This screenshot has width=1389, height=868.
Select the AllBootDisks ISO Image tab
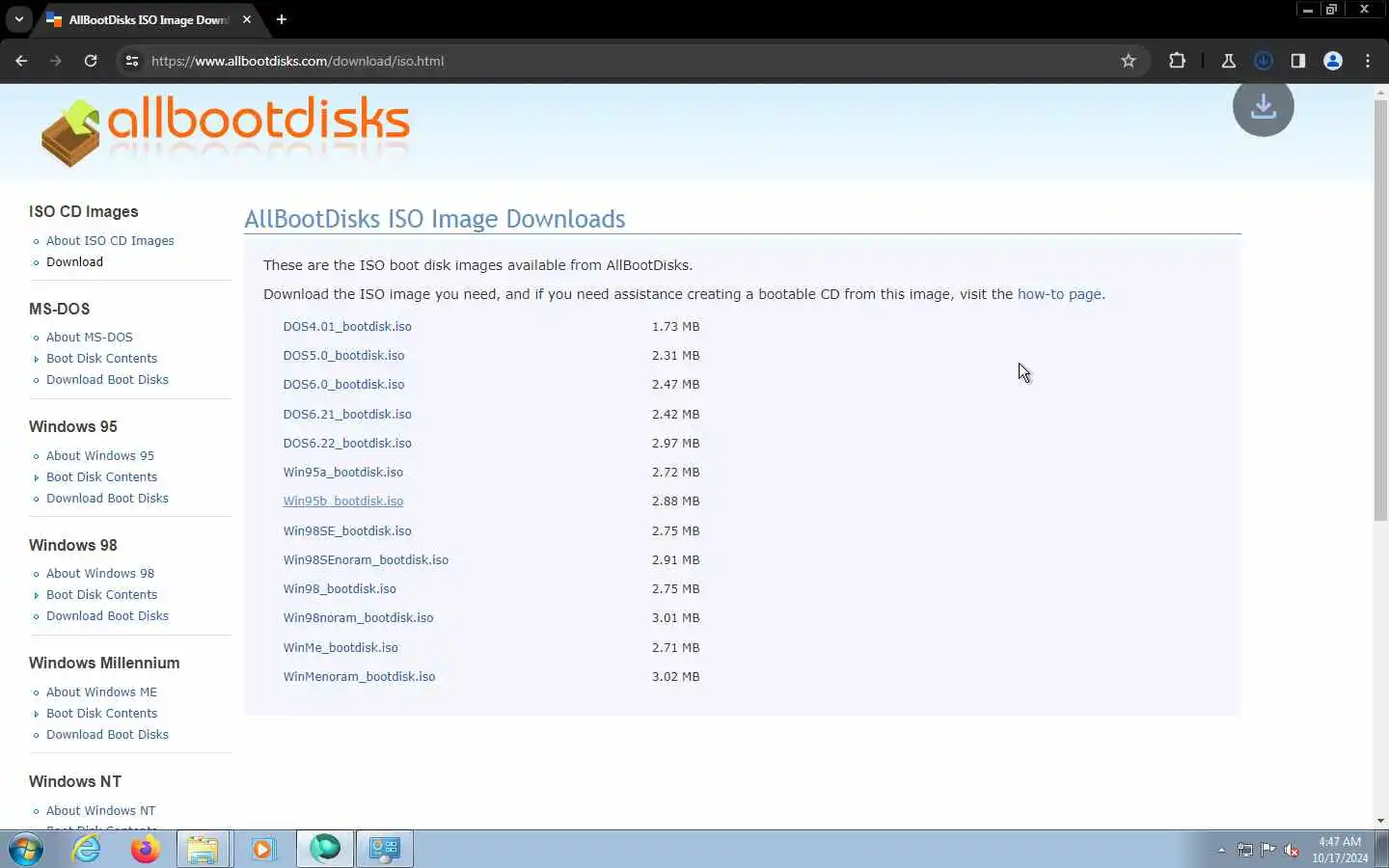pyautogui.click(x=148, y=19)
